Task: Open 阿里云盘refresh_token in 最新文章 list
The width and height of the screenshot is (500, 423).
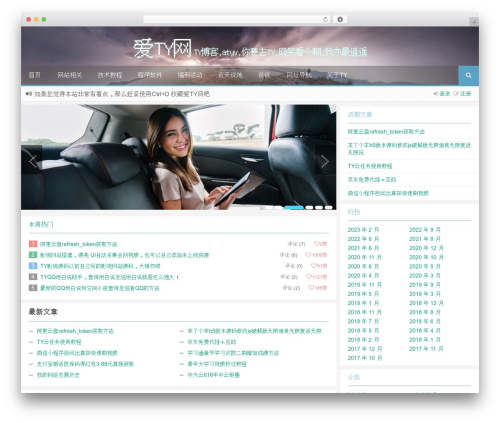Action: pos(75,331)
